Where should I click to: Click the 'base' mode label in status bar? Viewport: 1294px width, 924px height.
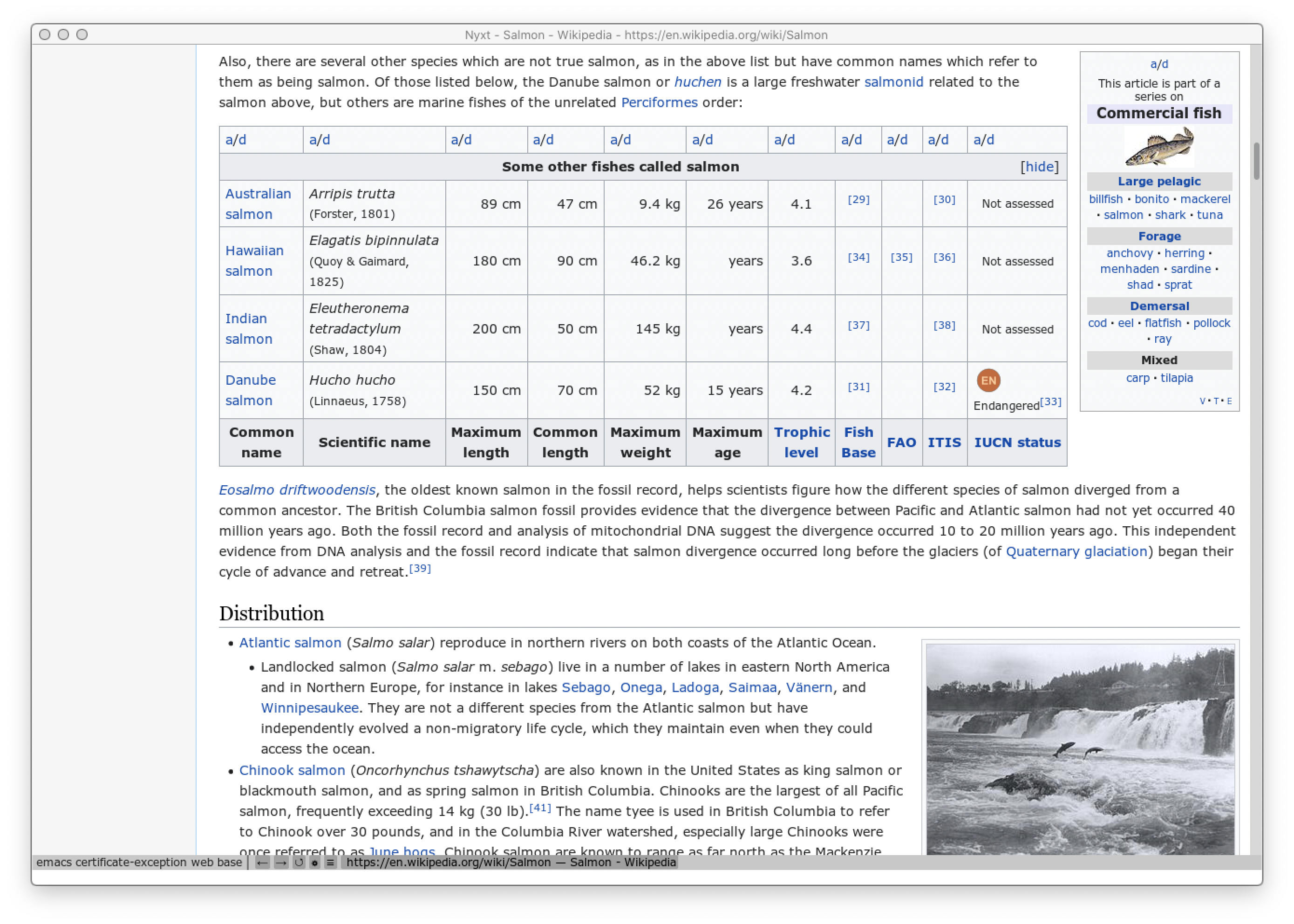pyautogui.click(x=229, y=862)
